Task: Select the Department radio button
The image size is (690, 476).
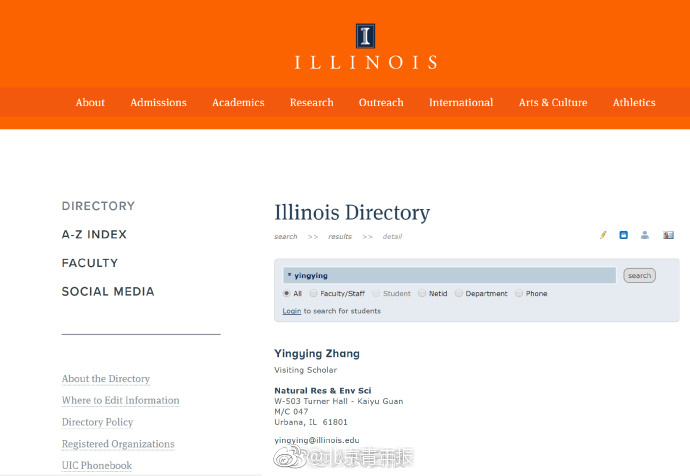Action: click(459, 293)
